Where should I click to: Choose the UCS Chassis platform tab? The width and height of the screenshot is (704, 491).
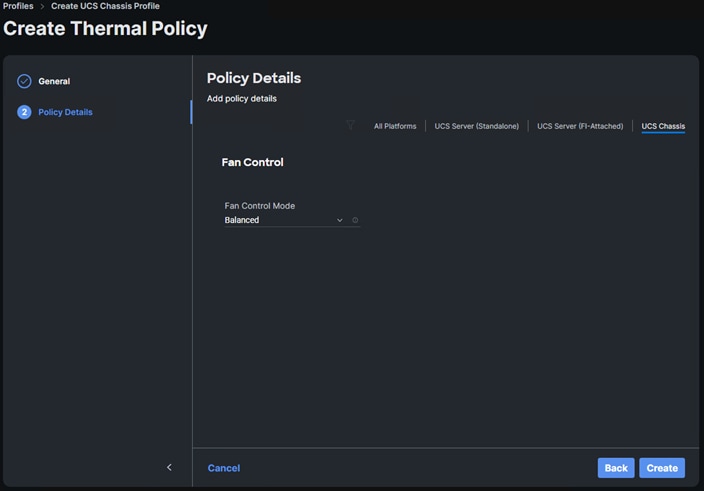(x=663, y=127)
